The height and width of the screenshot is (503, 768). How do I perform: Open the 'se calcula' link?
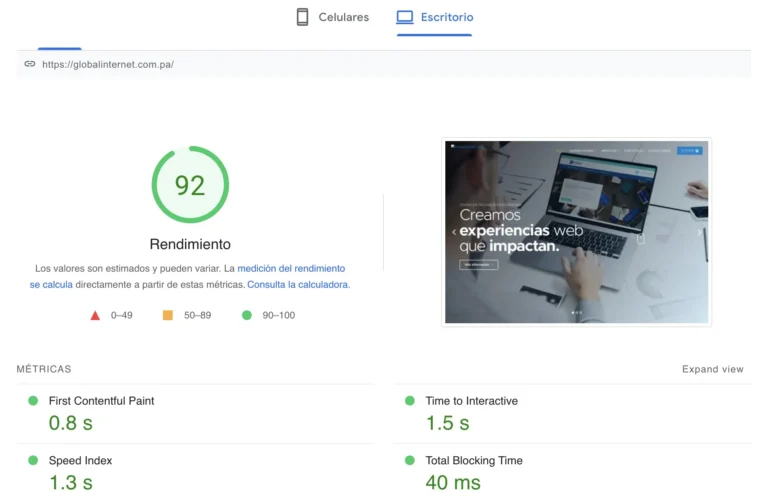tap(51, 285)
